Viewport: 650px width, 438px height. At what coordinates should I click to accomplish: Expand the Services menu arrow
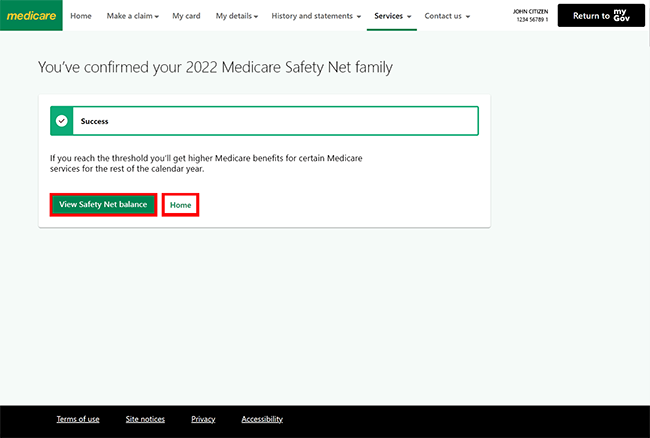409,17
